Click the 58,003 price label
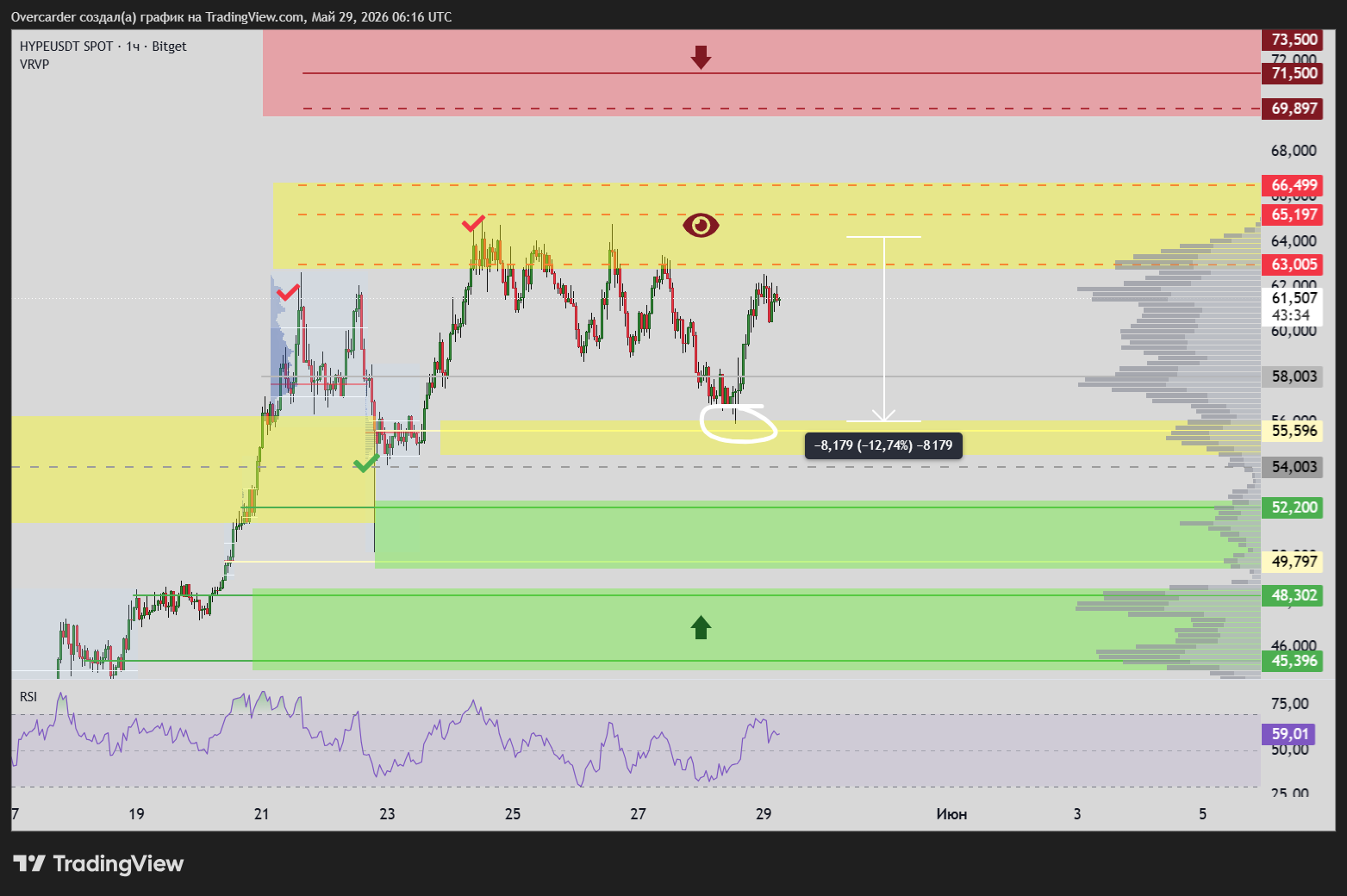The height and width of the screenshot is (896, 1347). click(x=1294, y=376)
